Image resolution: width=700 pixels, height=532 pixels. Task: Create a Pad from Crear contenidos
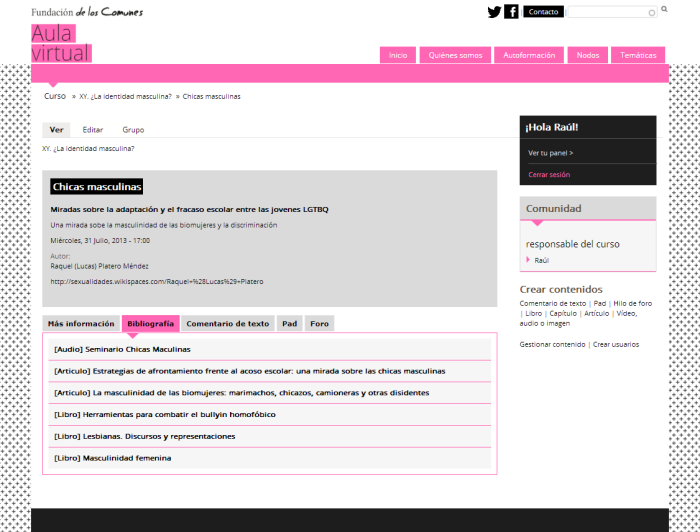pos(600,303)
